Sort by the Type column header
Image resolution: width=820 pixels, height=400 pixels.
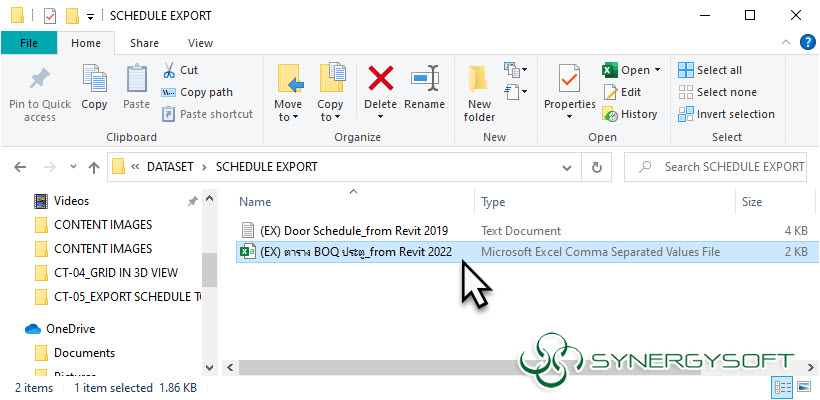(493, 202)
